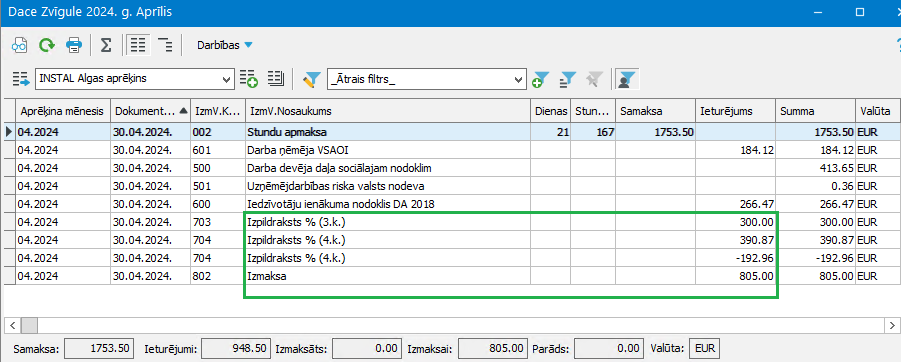Sort by the Aprēķina mēnesis column header
901x362 pixels.
tap(63, 111)
